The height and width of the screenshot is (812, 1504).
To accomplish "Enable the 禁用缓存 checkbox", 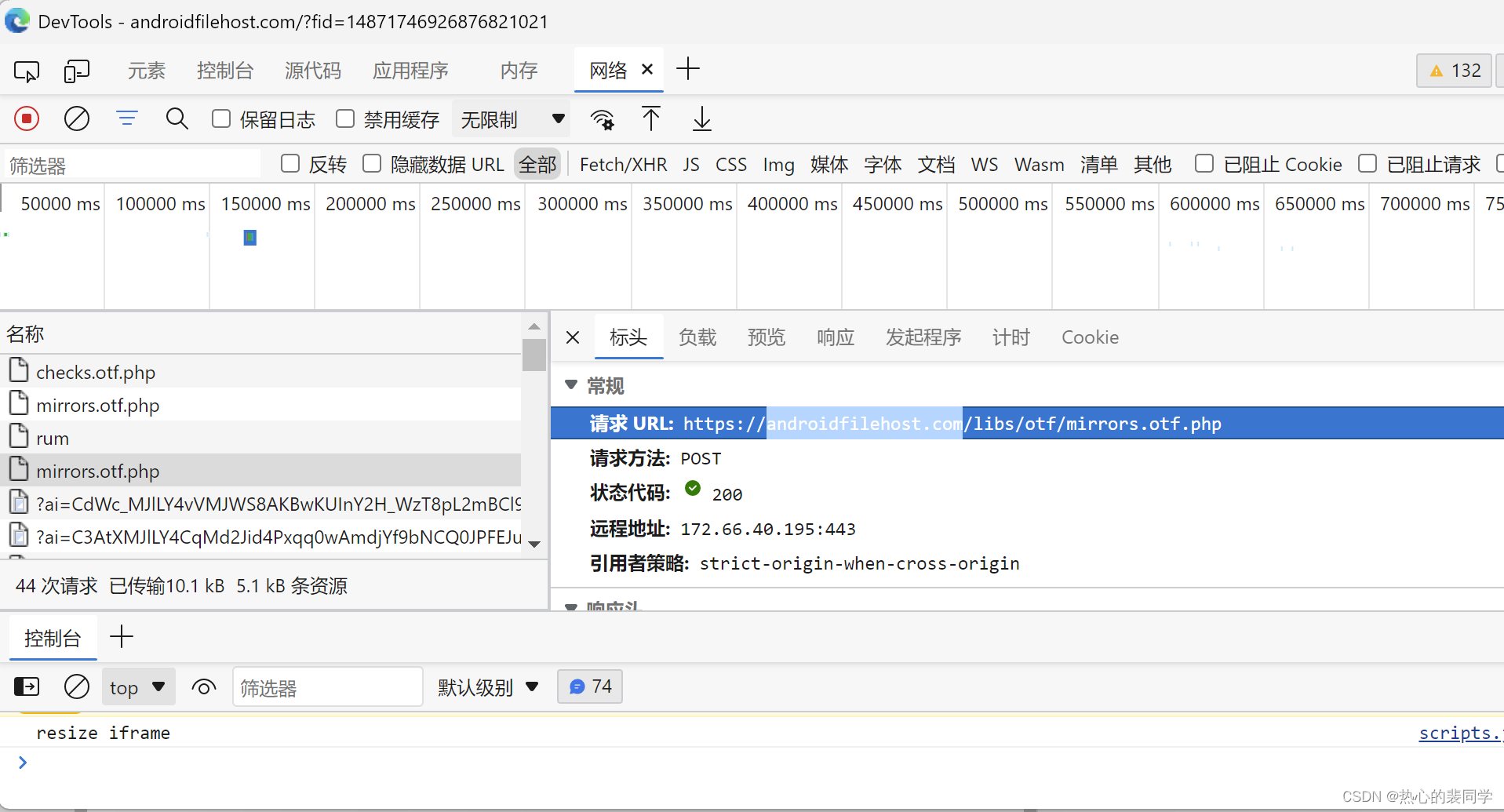I will point(345,118).
